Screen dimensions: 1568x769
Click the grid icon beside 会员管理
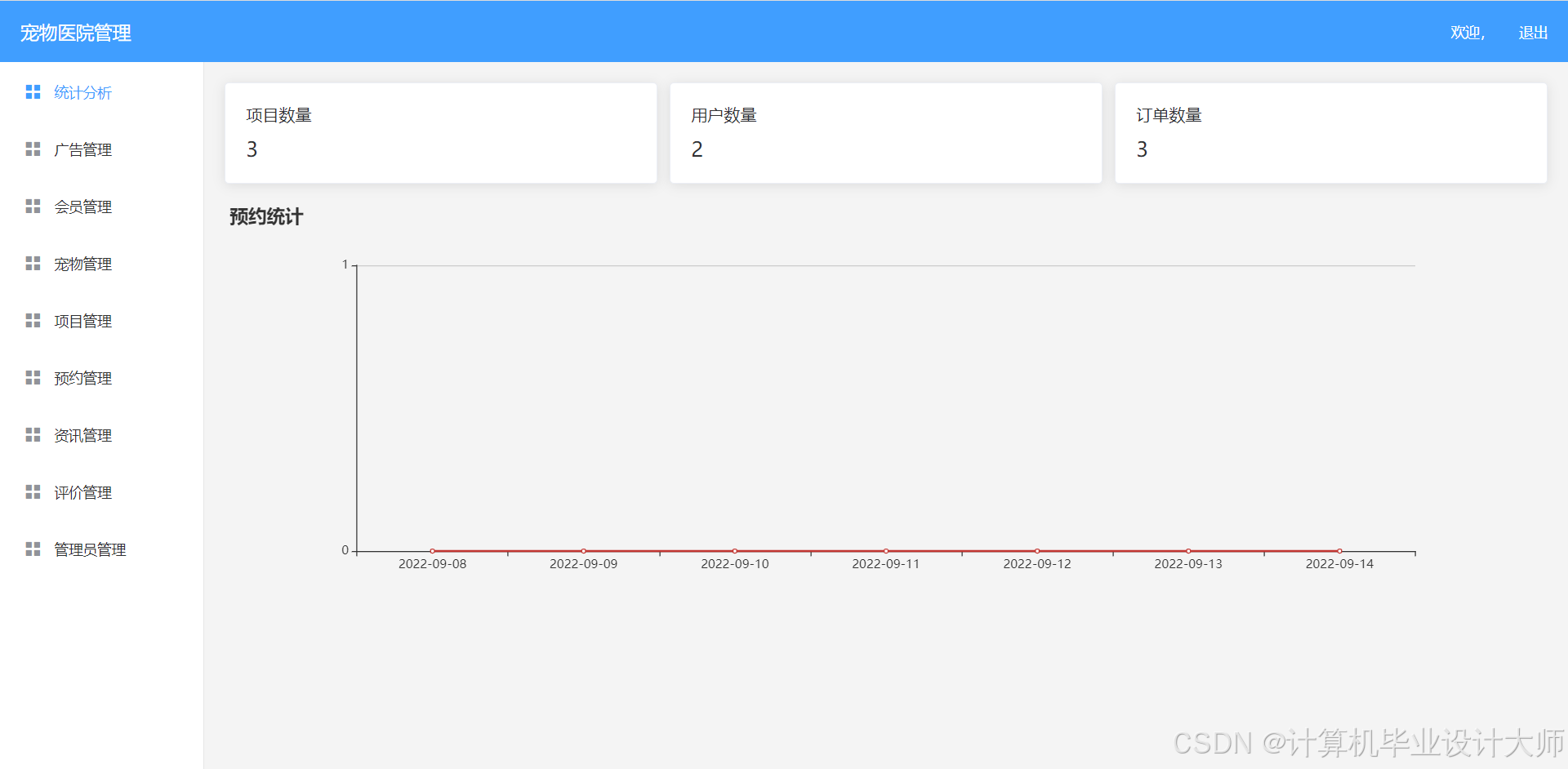pyautogui.click(x=33, y=207)
